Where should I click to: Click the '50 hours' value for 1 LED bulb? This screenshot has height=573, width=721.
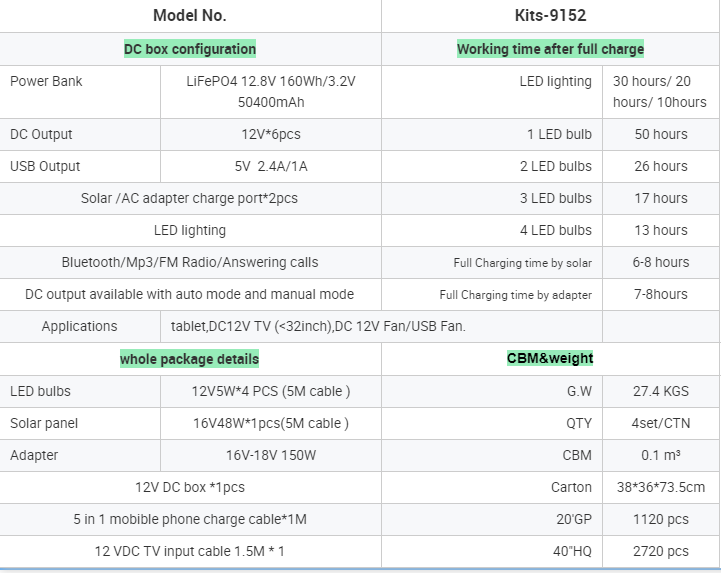tap(661, 134)
